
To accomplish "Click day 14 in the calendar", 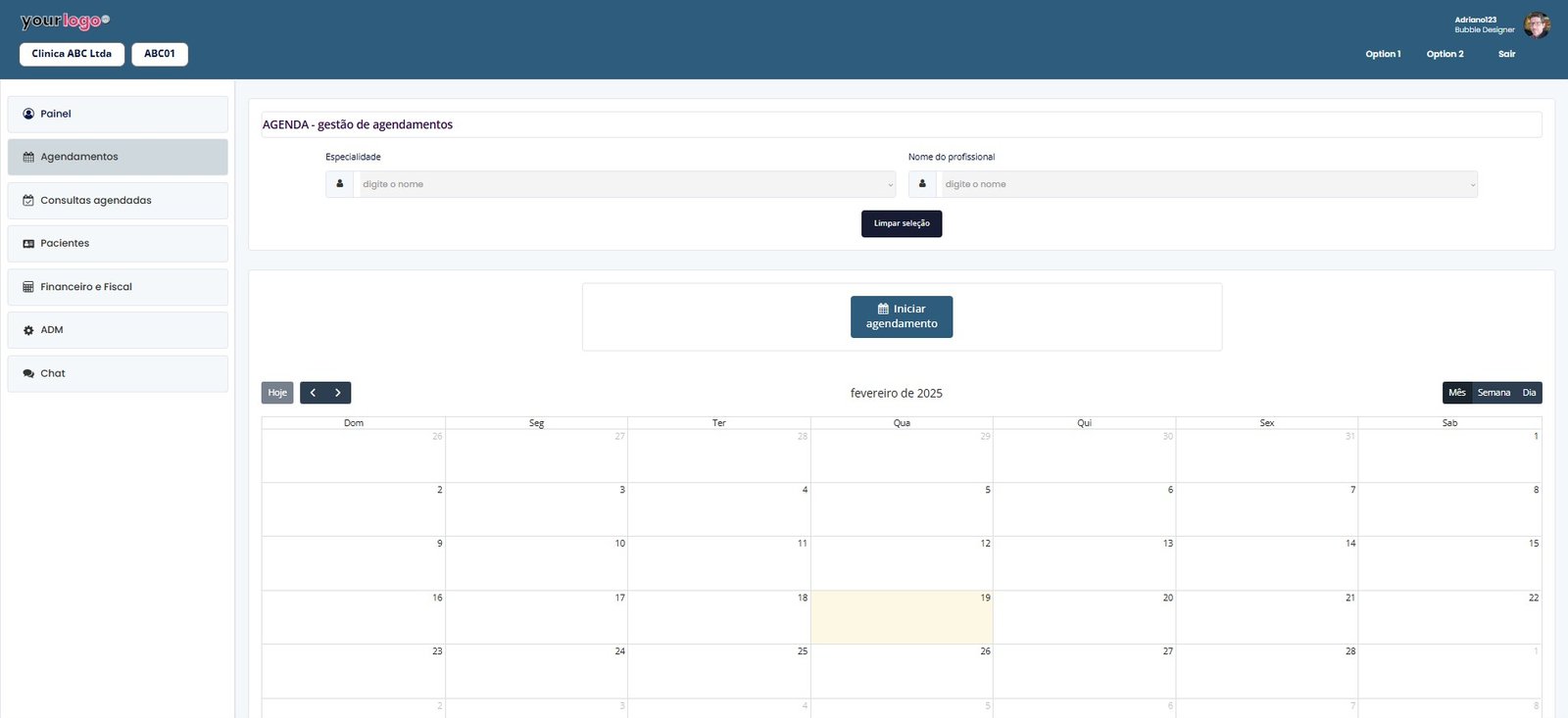I will (x=1266, y=563).
